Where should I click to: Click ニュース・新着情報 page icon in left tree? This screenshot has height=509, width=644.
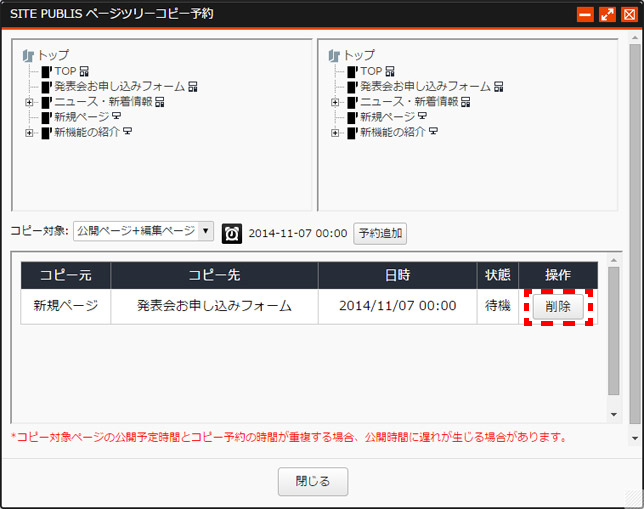(x=46, y=102)
